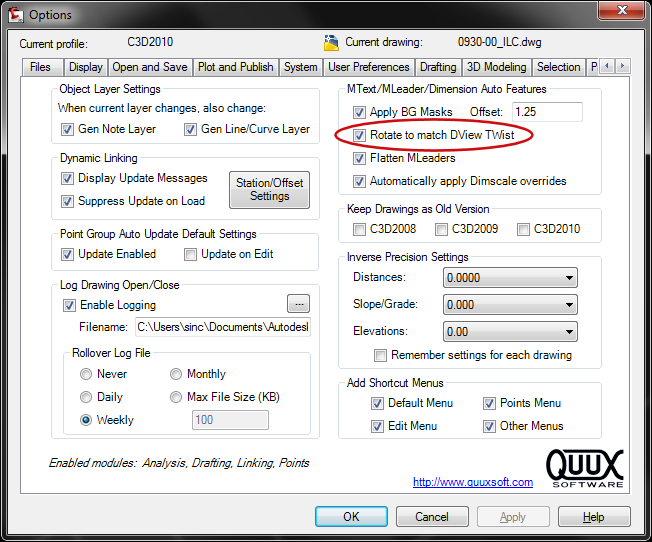Select Monthly rollover radio button
Image resolution: width=652 pixels, height=542 pixels.
pos(176,374)
